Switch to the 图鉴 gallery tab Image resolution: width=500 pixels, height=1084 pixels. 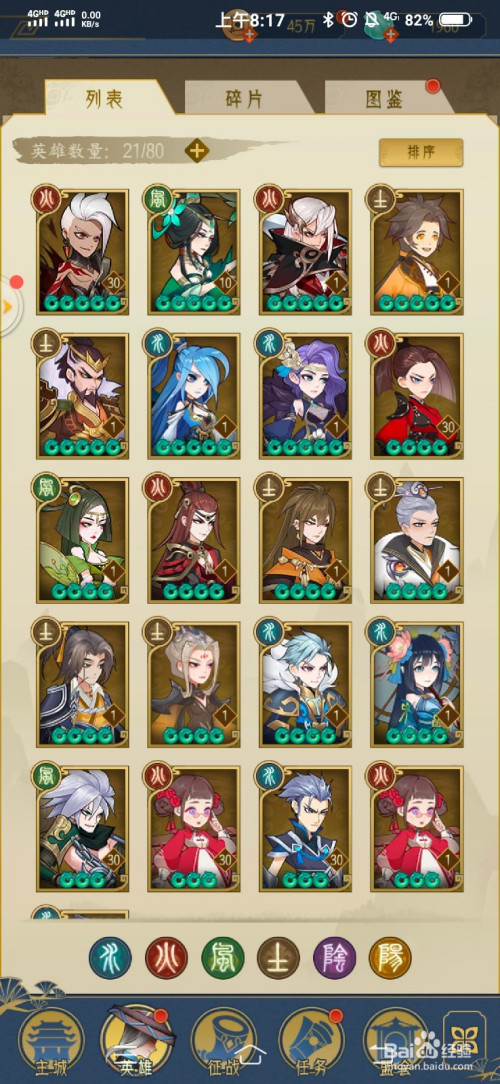click(x=385, y=99)
